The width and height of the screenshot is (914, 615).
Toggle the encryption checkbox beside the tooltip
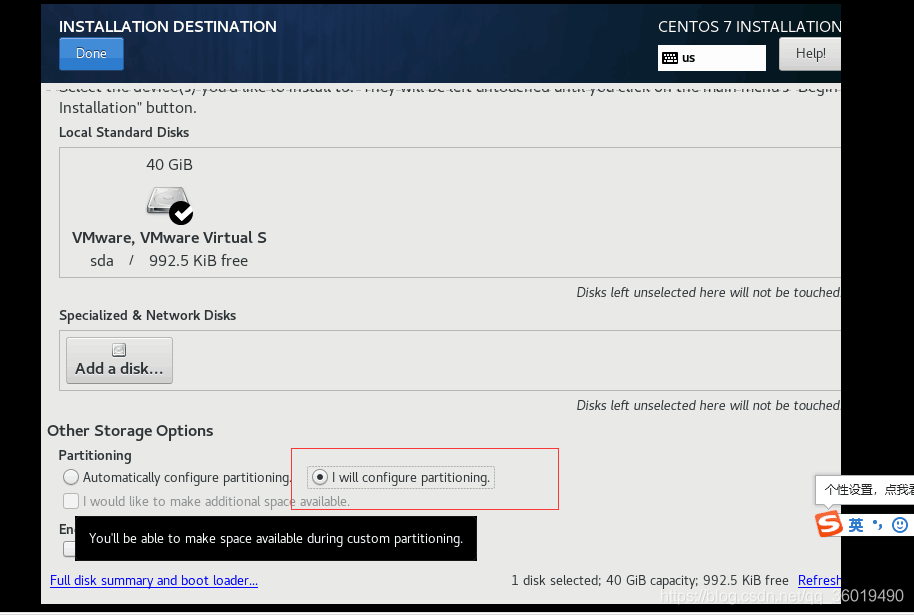coord(69,549)
